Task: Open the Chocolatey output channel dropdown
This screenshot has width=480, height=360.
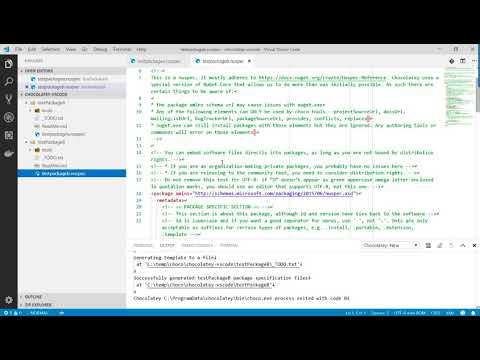Action: point(390,245)
